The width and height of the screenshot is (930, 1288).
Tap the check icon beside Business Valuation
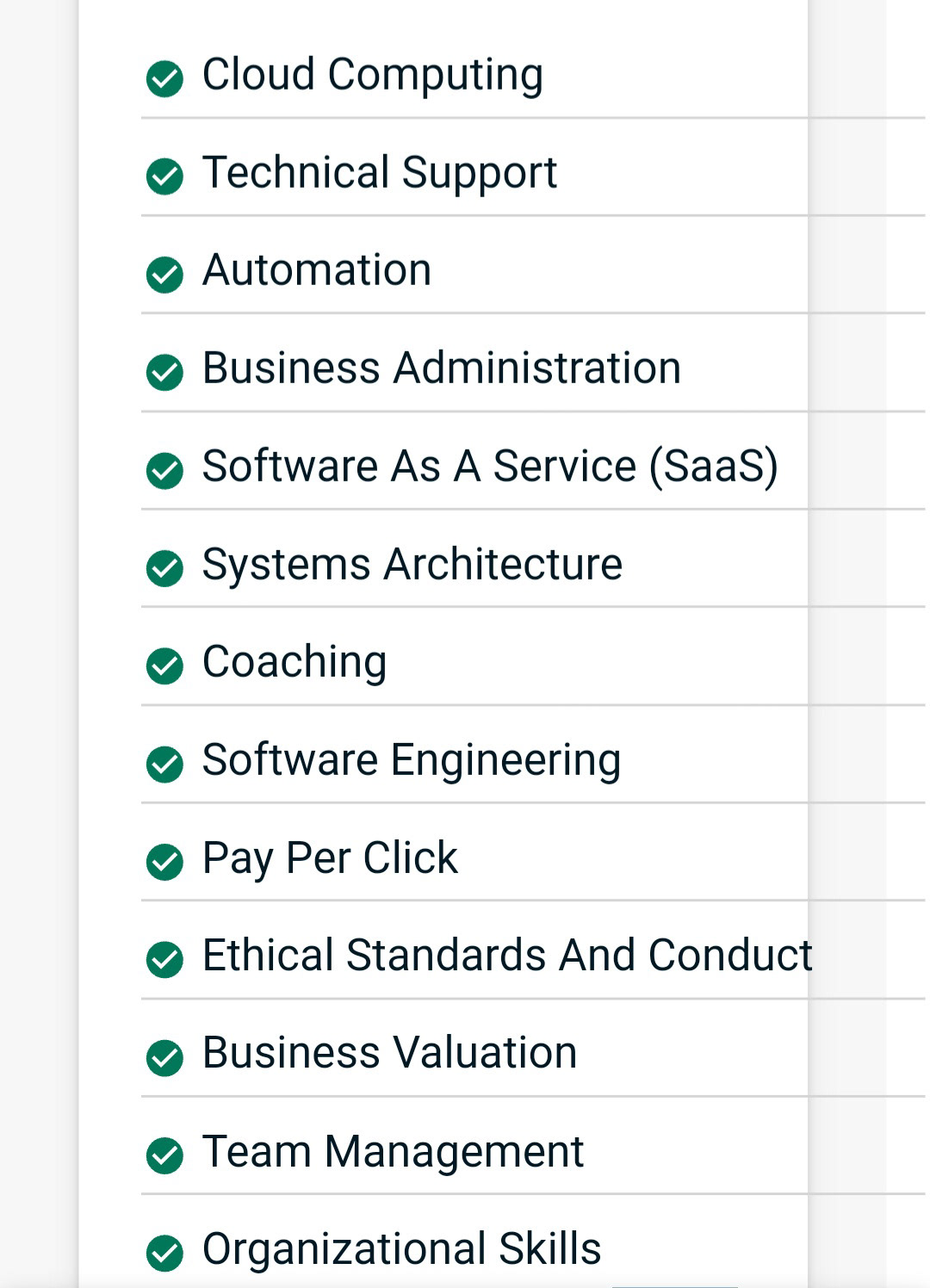(x=164, y=1057)
